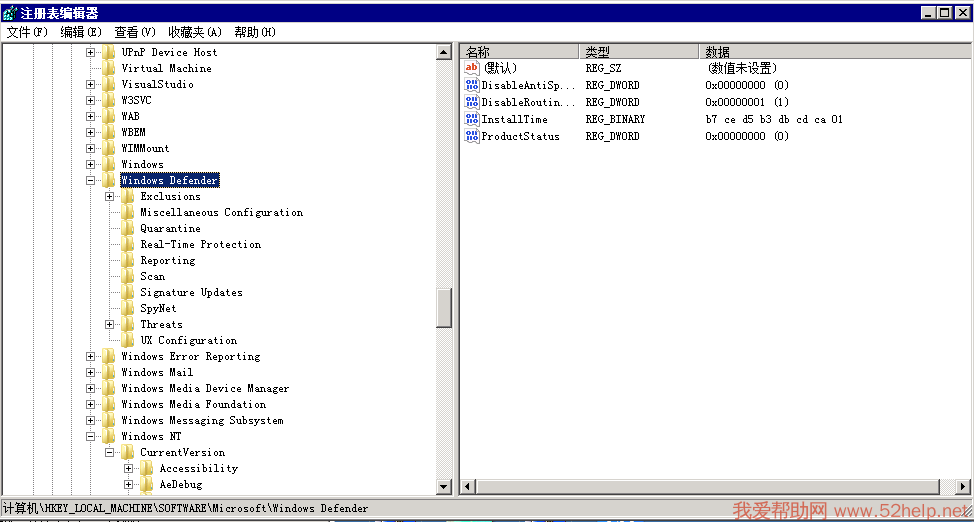
Task: Click the 类型 column header
Action: point(638,52)
